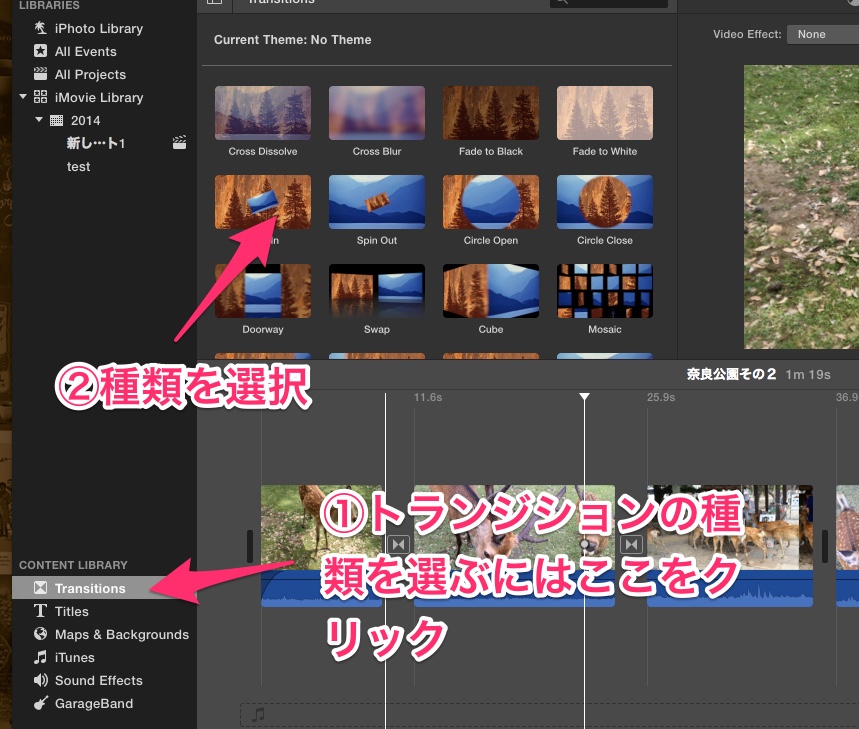The image size is (859, 729).
Task: Collapse the iMovie Library tree item
Action: [23, 97]
